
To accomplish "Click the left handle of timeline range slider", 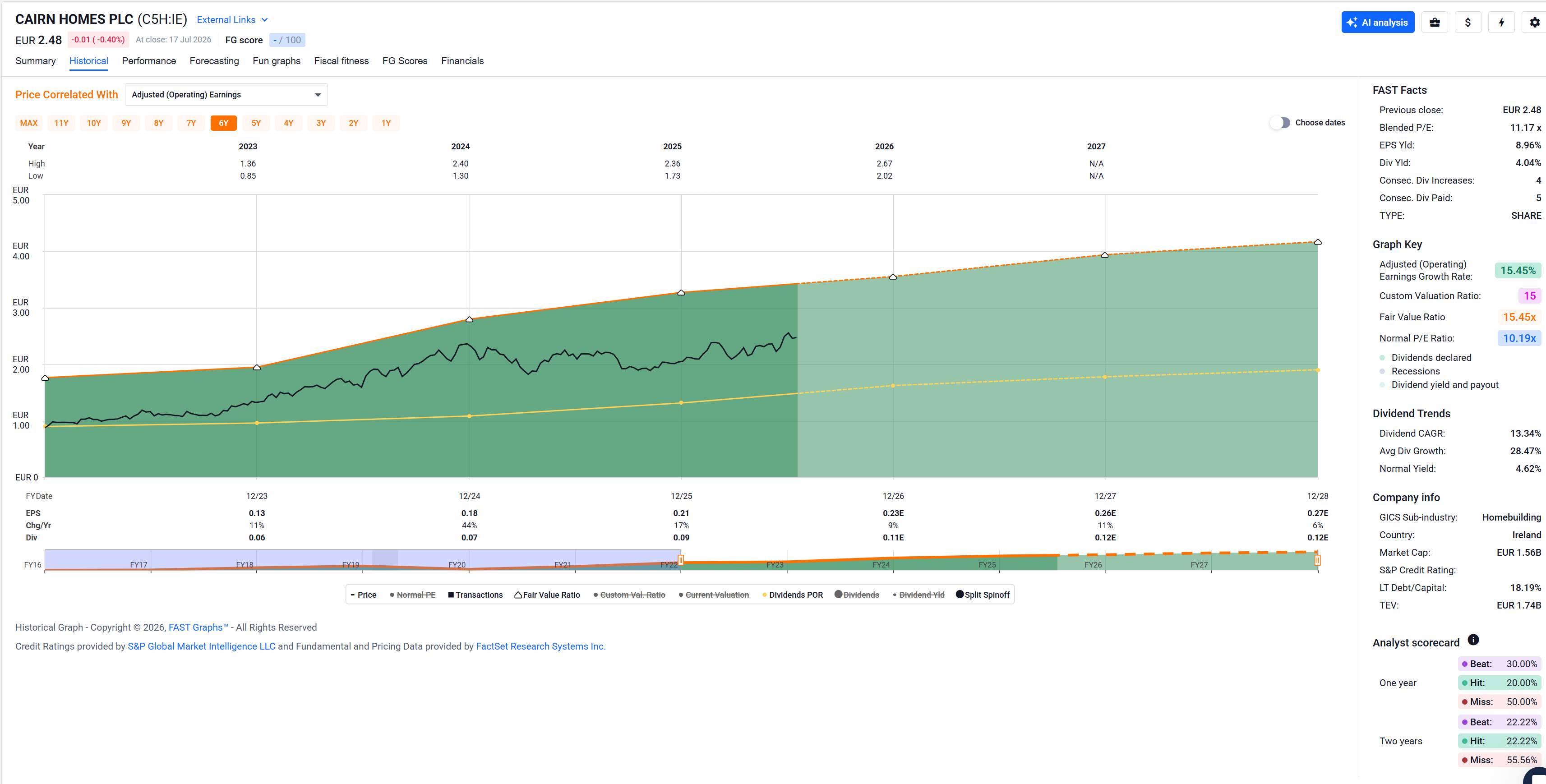I will tap(681, 560).
